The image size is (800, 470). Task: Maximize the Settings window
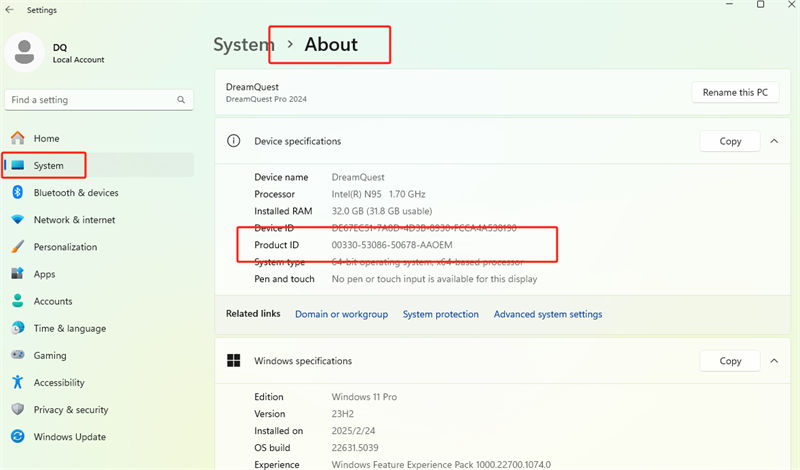pos(760,4)
